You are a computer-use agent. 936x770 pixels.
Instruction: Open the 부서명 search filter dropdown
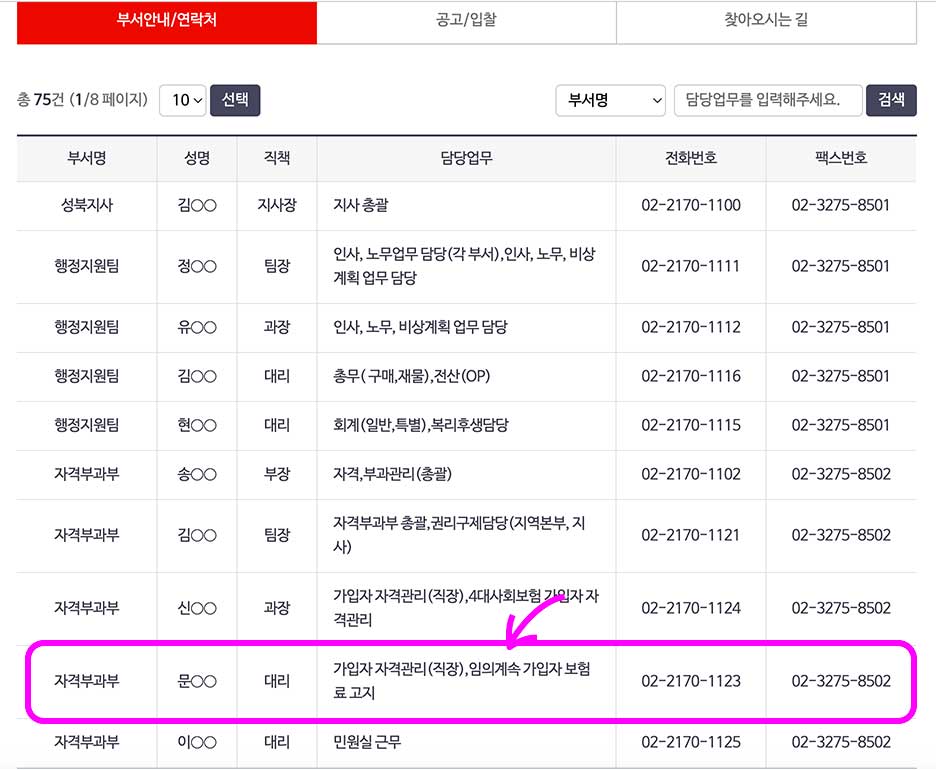pos(610,100)
